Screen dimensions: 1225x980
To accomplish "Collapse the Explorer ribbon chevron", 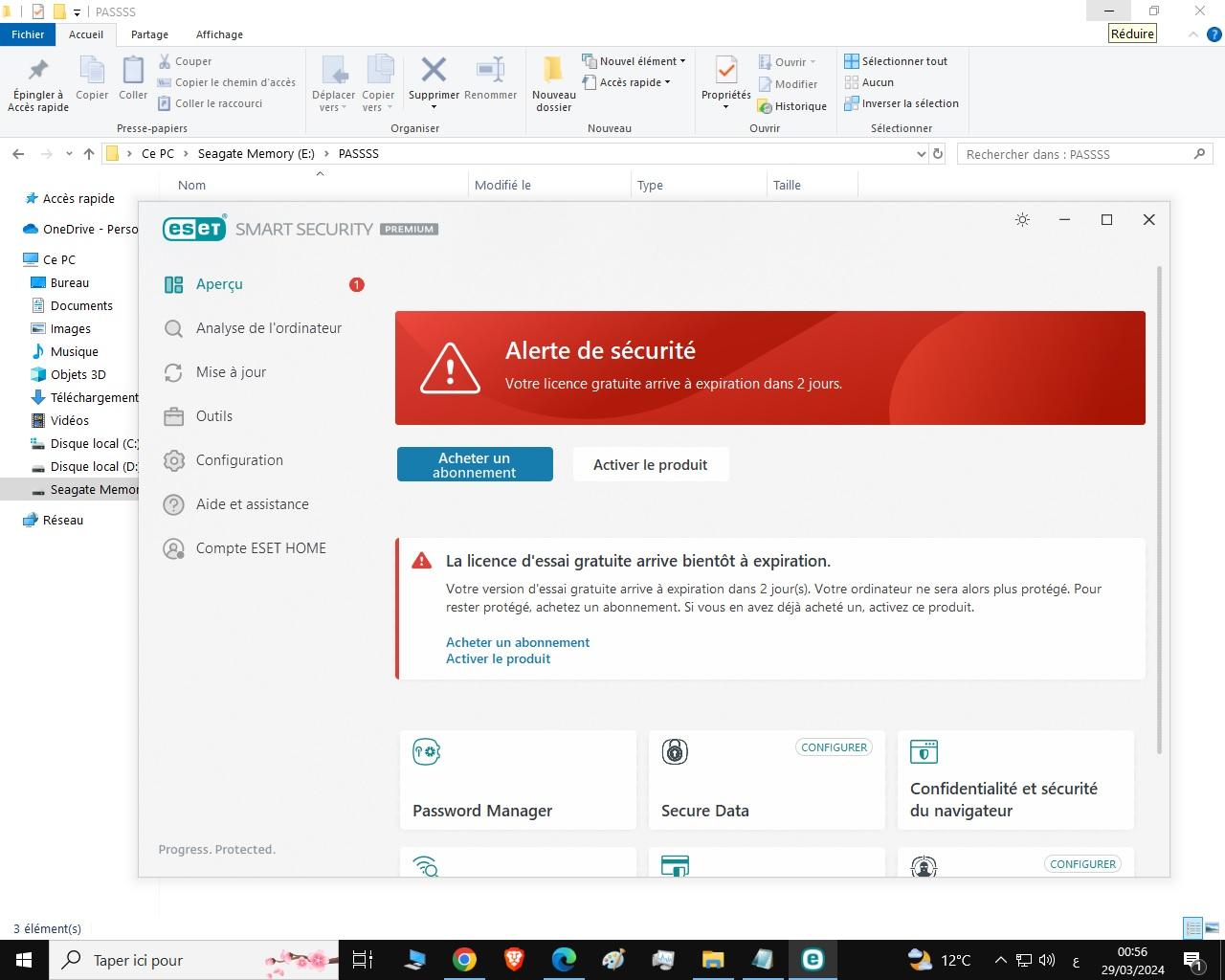I will click(x=1192, y=34).
